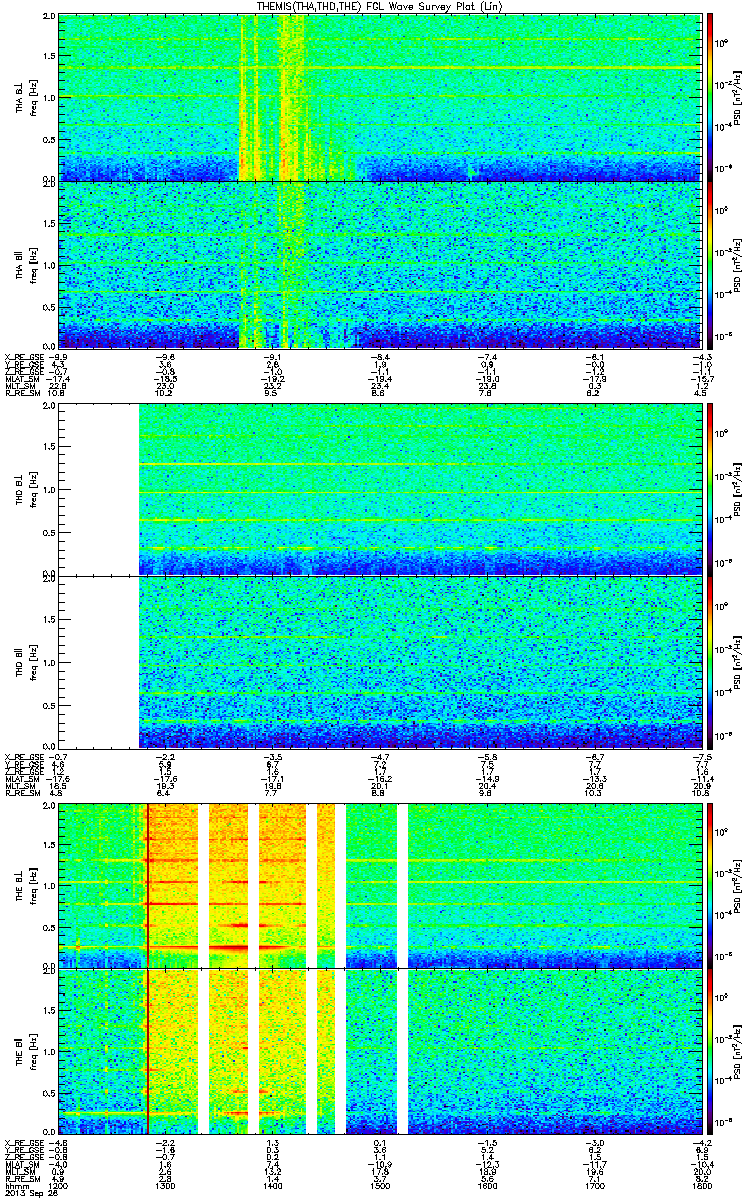Select the THA B-perpendicular spectrogram panel

[x=378, y=97]
